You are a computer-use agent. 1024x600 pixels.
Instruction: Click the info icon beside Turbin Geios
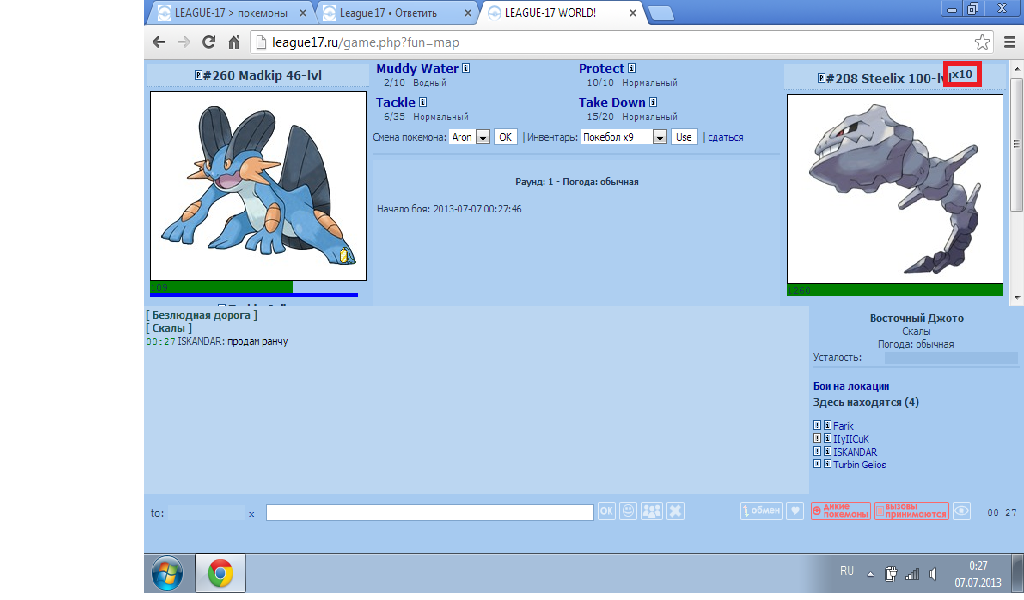(827, 464)
